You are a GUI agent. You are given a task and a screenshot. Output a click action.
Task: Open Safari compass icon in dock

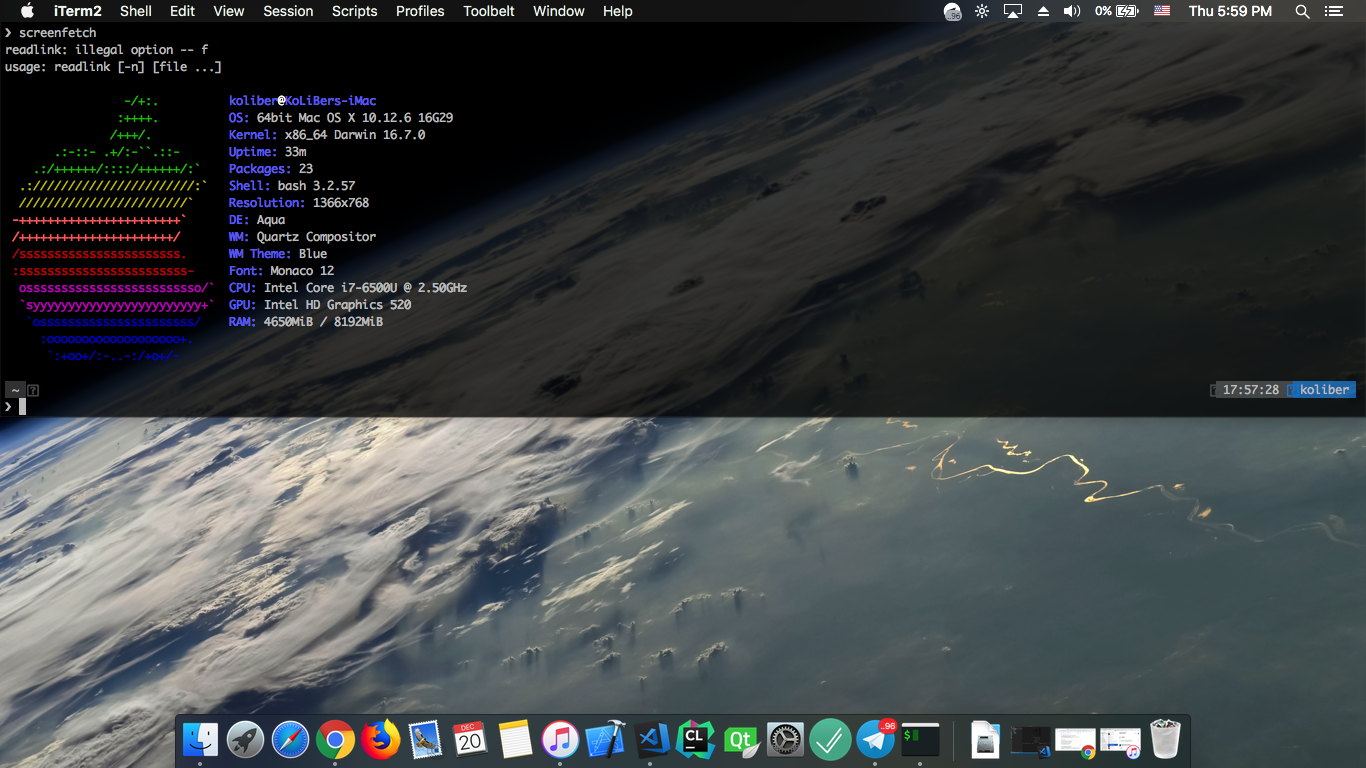(291, 740)
